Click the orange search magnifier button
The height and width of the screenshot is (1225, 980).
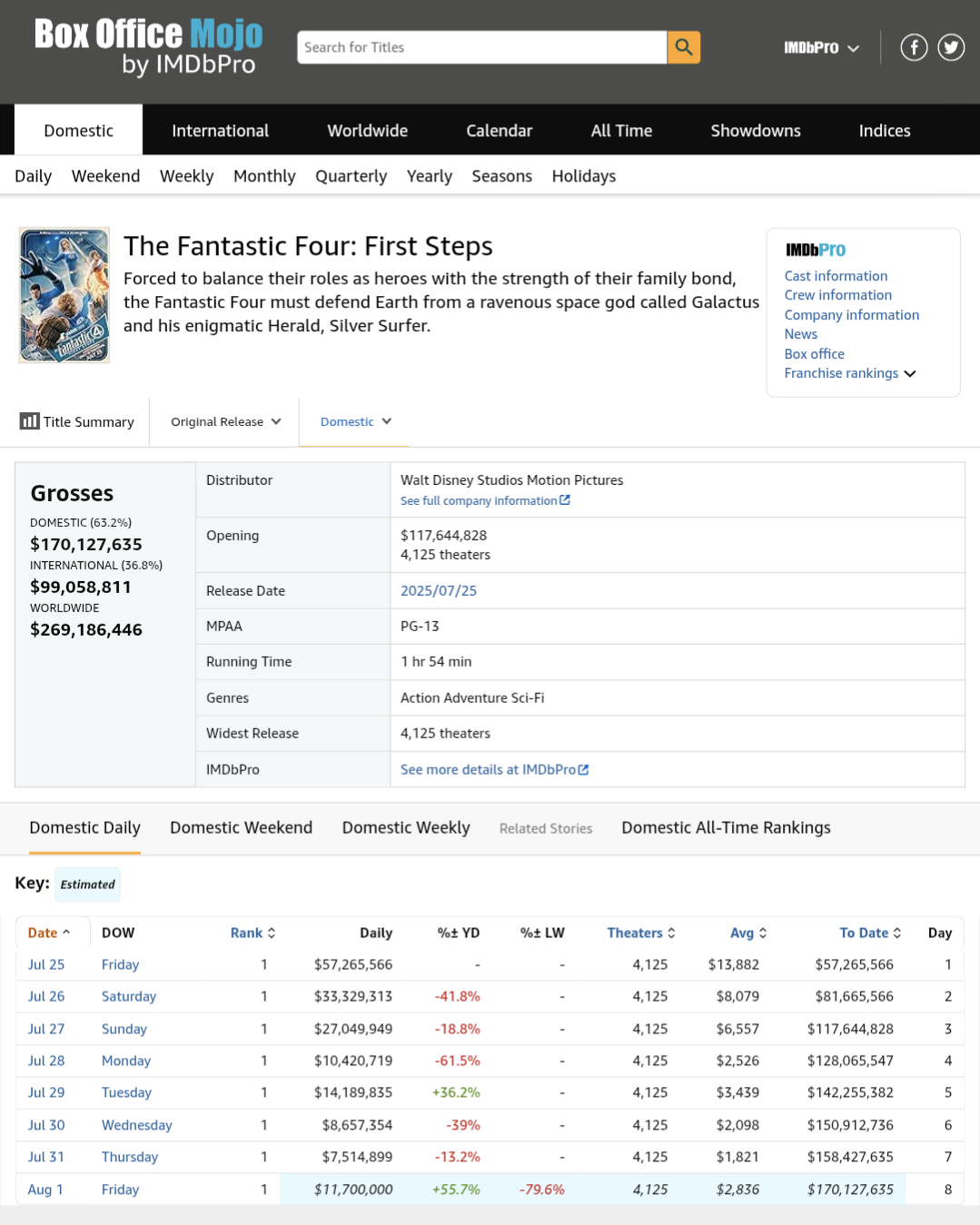pos(684,47)
